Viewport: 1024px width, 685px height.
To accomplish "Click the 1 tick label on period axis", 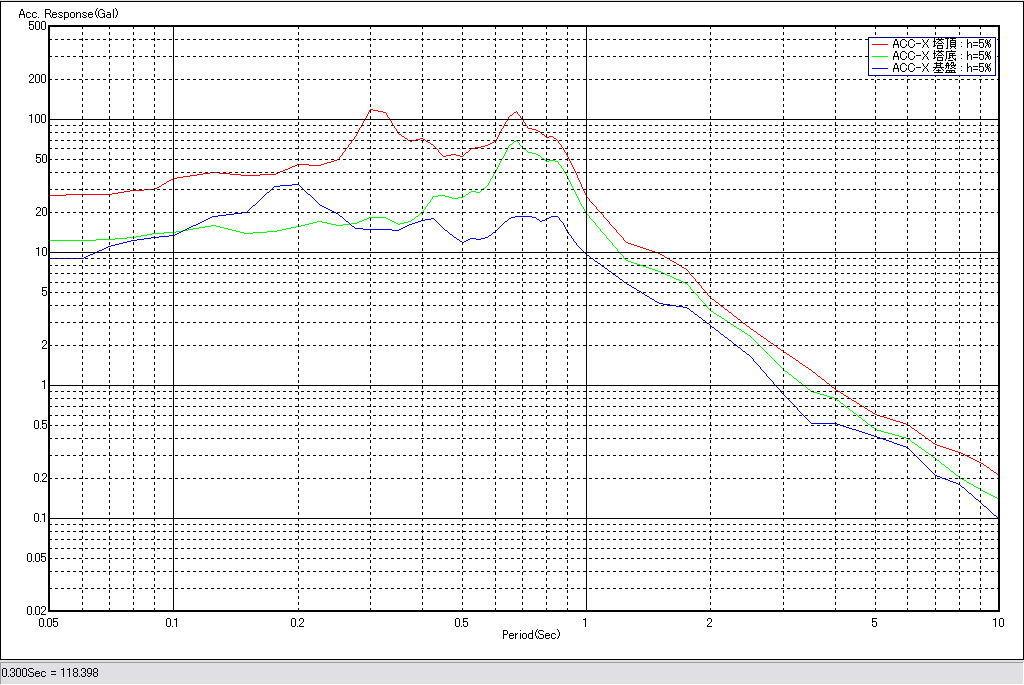I will 586,623.
